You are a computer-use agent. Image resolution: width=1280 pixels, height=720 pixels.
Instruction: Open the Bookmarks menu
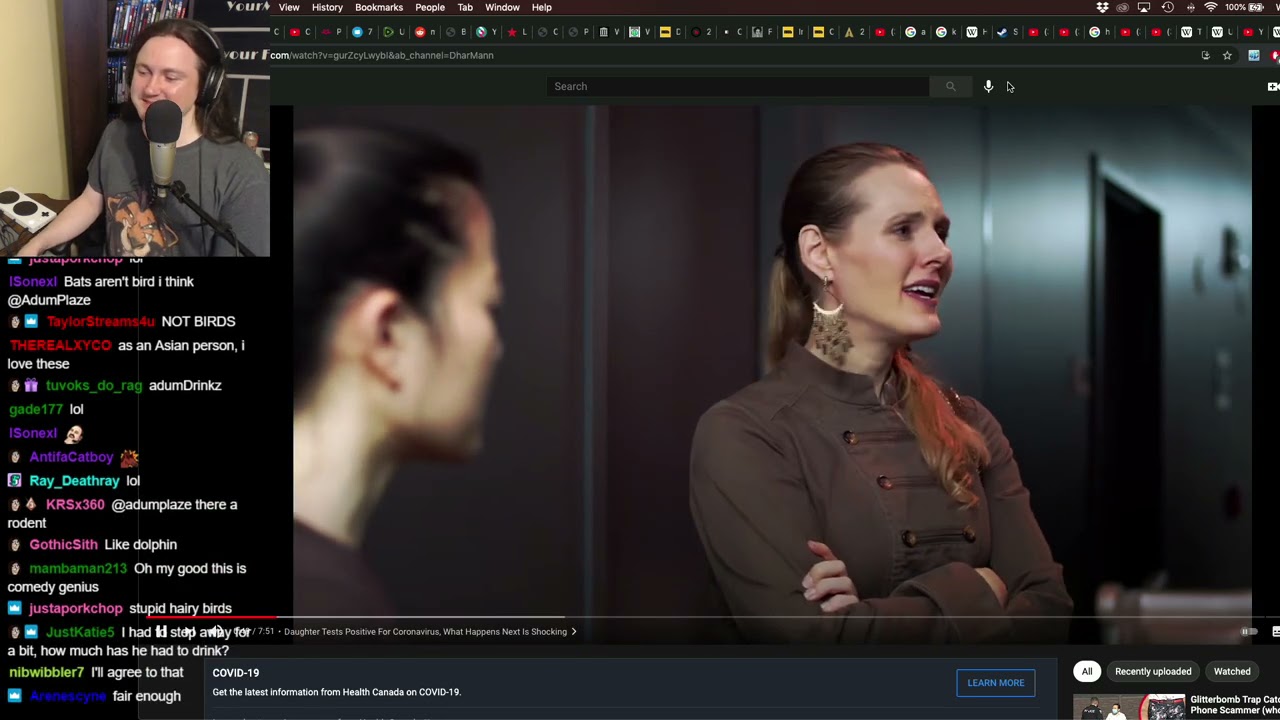click(379, 7)
